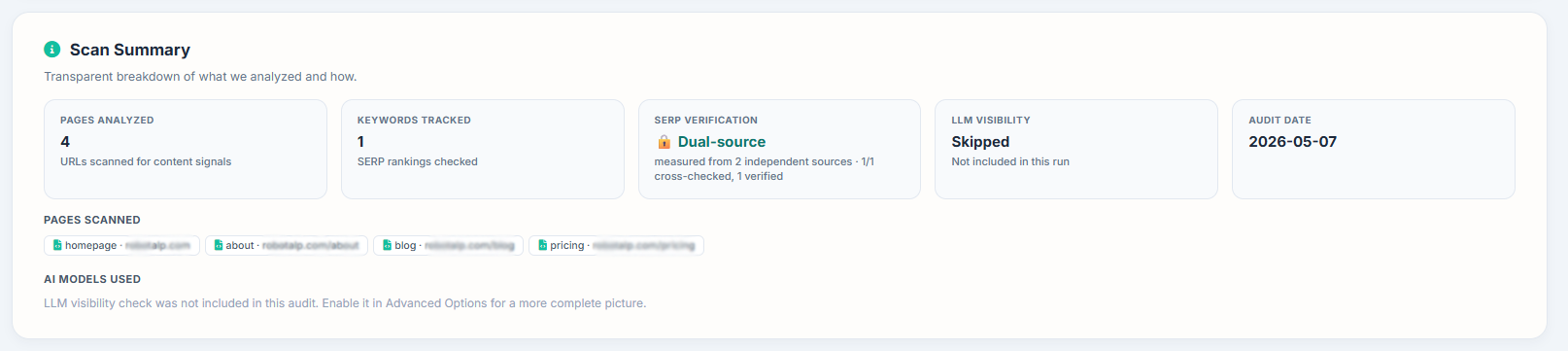The height and width of the screenshot is (351, 1568).
Task: Click the Skipped LLM visibility status
Action: [x=980, y=142]
